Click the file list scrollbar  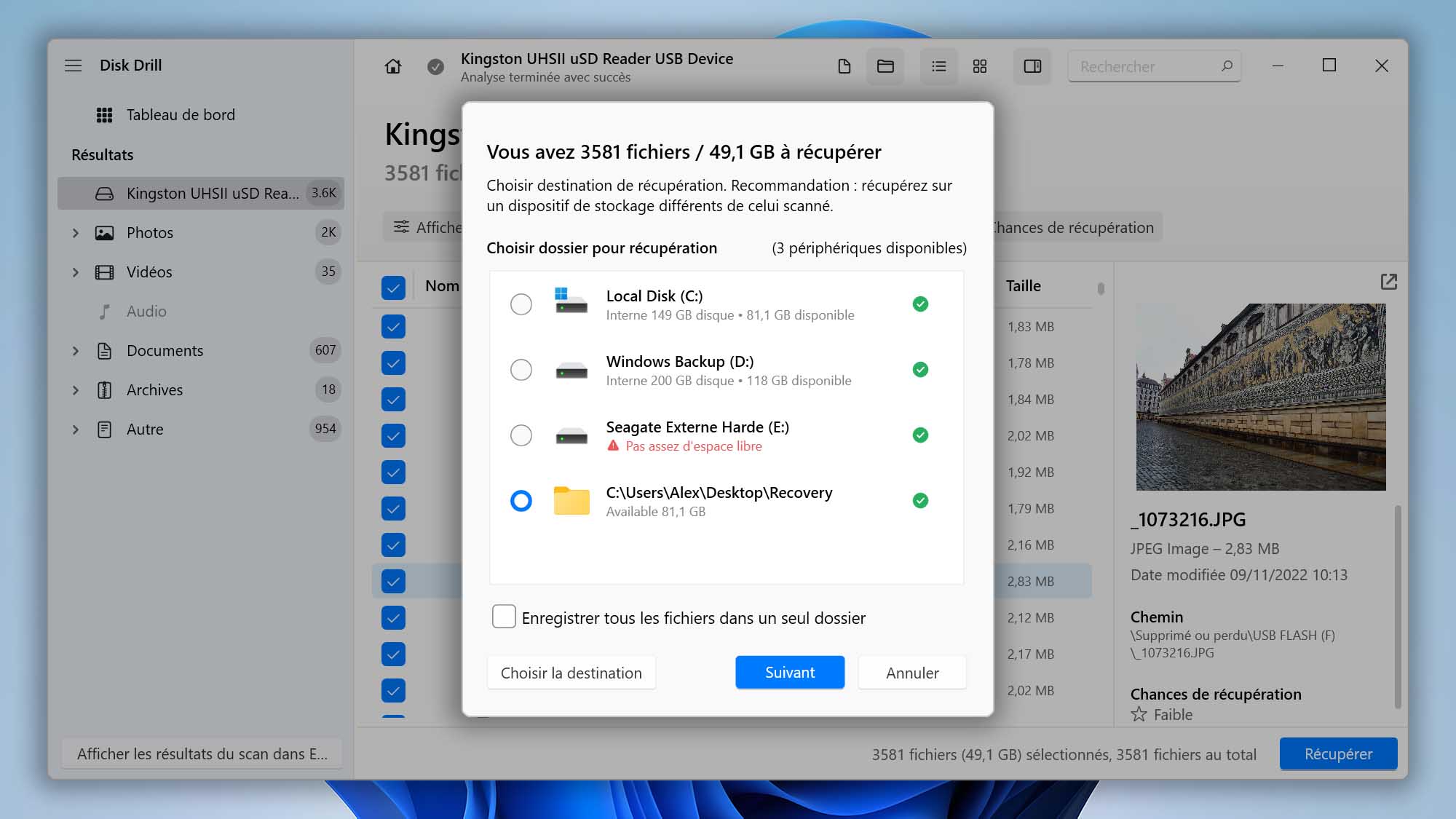[1101, 289]
